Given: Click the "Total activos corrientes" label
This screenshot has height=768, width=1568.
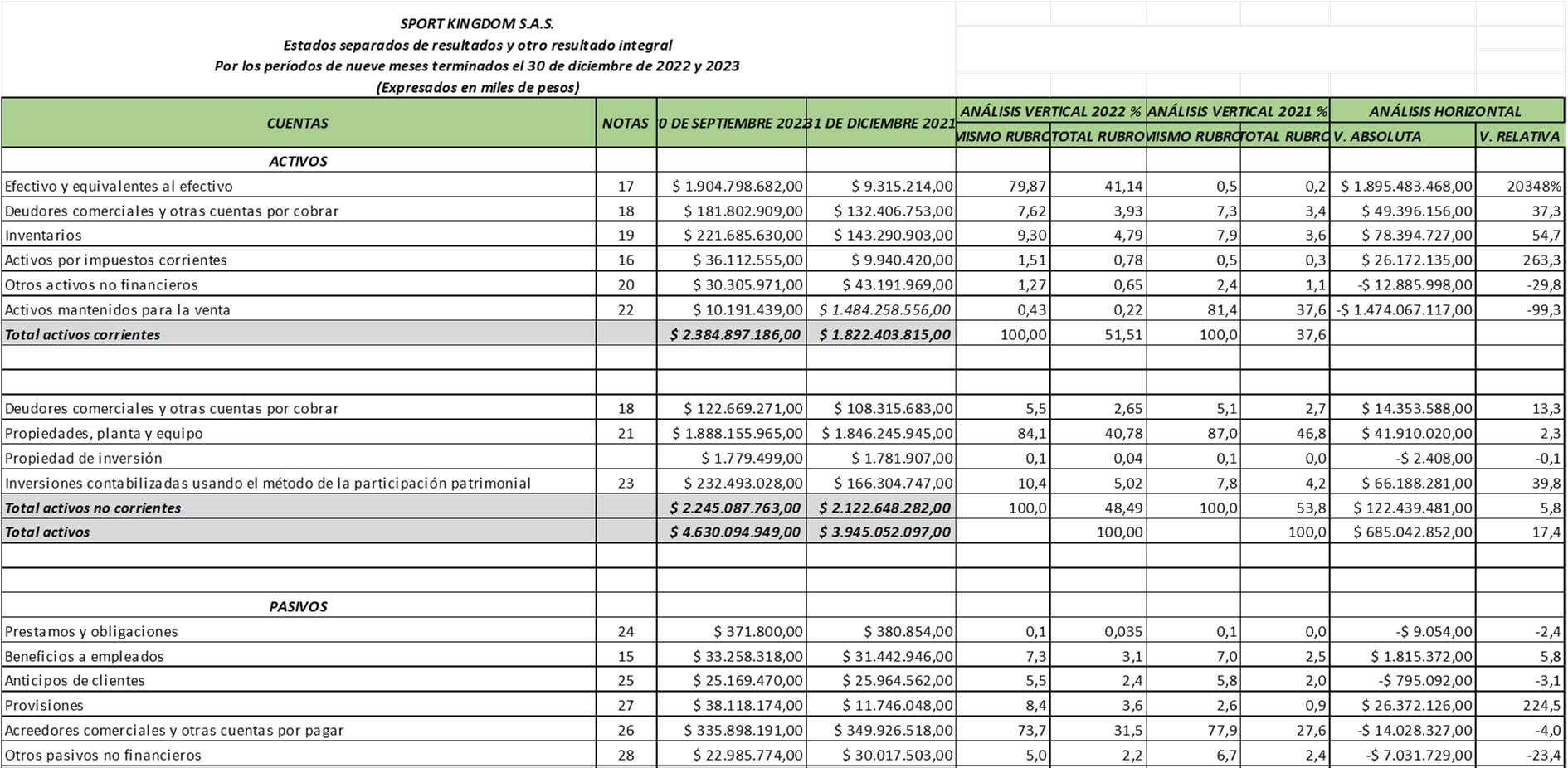Looking at the screenshot, I should point(82,335).
